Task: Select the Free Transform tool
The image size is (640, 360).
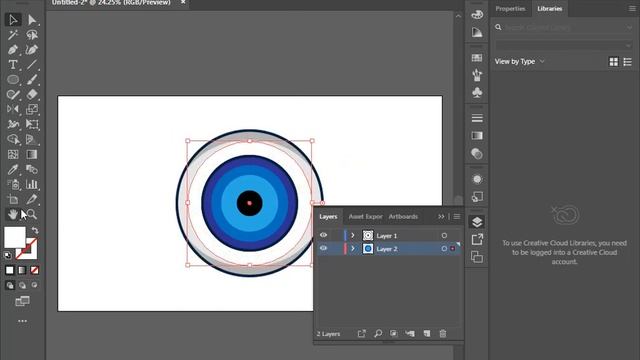Action: click(32, 124)
